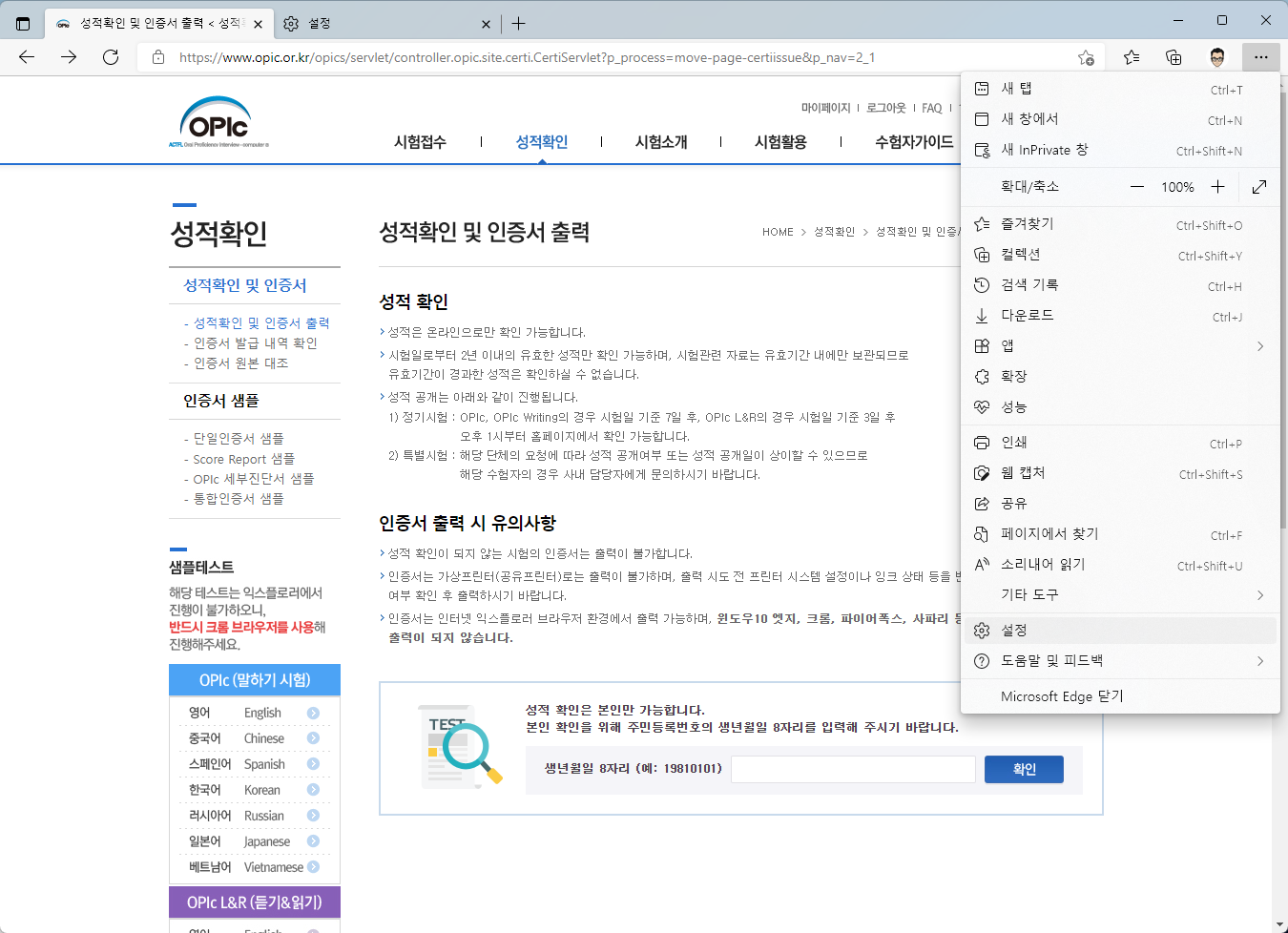Click the Chinese row arrow icon

(313, 738)
